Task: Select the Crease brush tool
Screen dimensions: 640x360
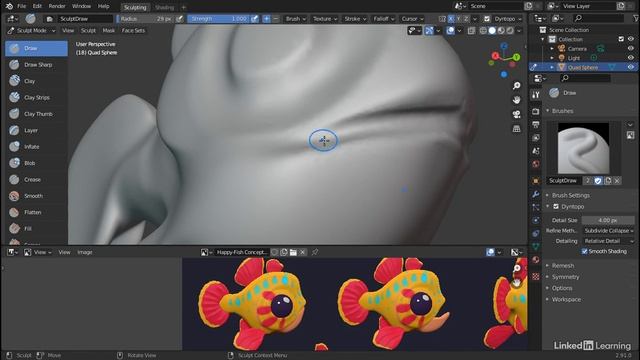Action: (x=36, y=179)
